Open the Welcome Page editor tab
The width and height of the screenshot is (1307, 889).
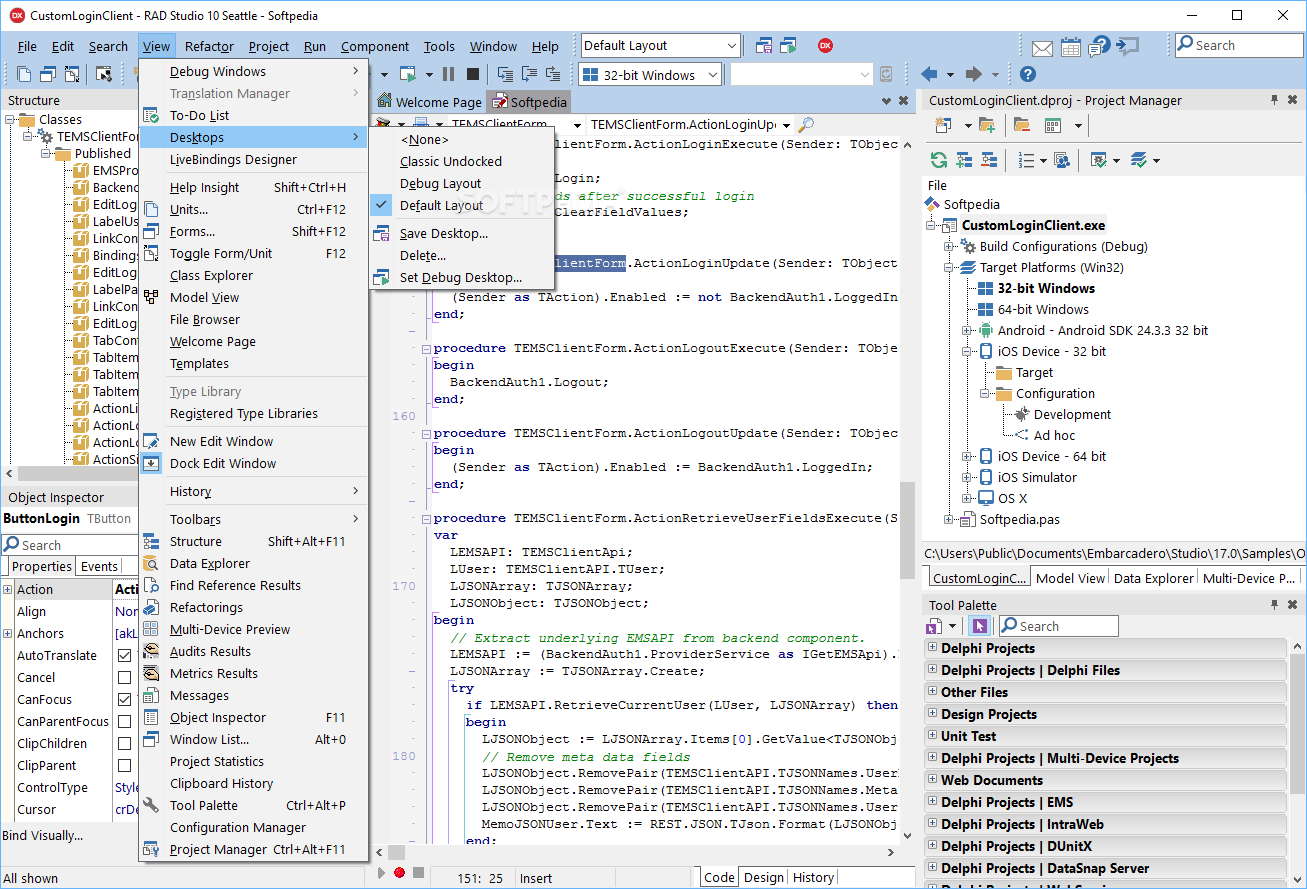pos(430,102)
